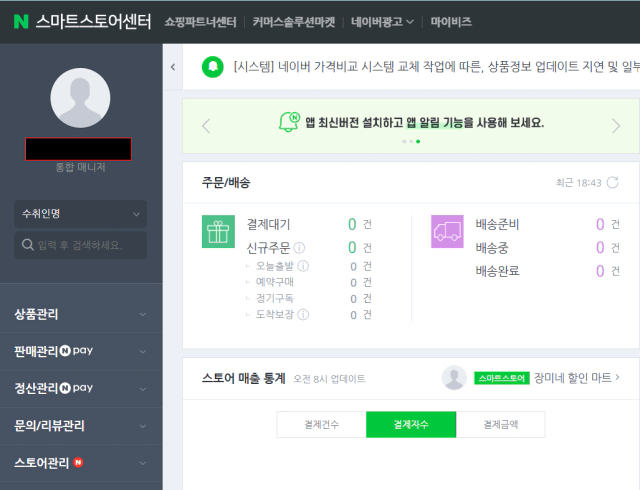Click the 결제대기 count
640x490 pixels.
click(352, 224)
